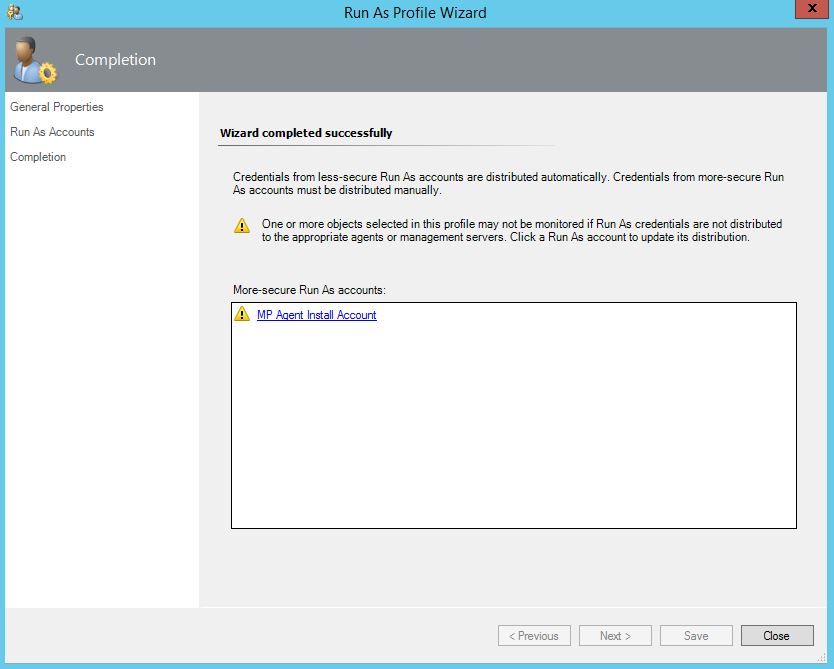Select the Run As Accounts step
The image size is (834, 669).
[52, 132]
